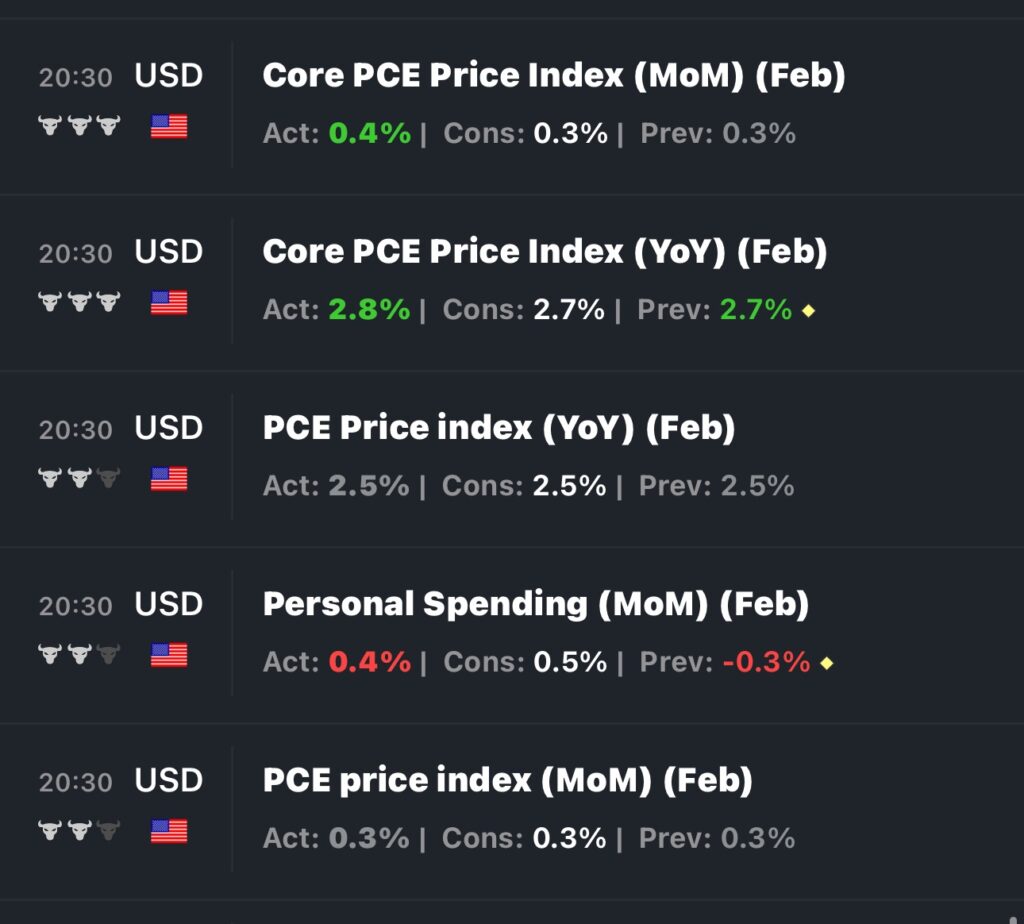Viewport: 1024px width, 924px height.
Task: Click consensus value 0.5% for Personal Spending
Action: (x=570, y=662)
